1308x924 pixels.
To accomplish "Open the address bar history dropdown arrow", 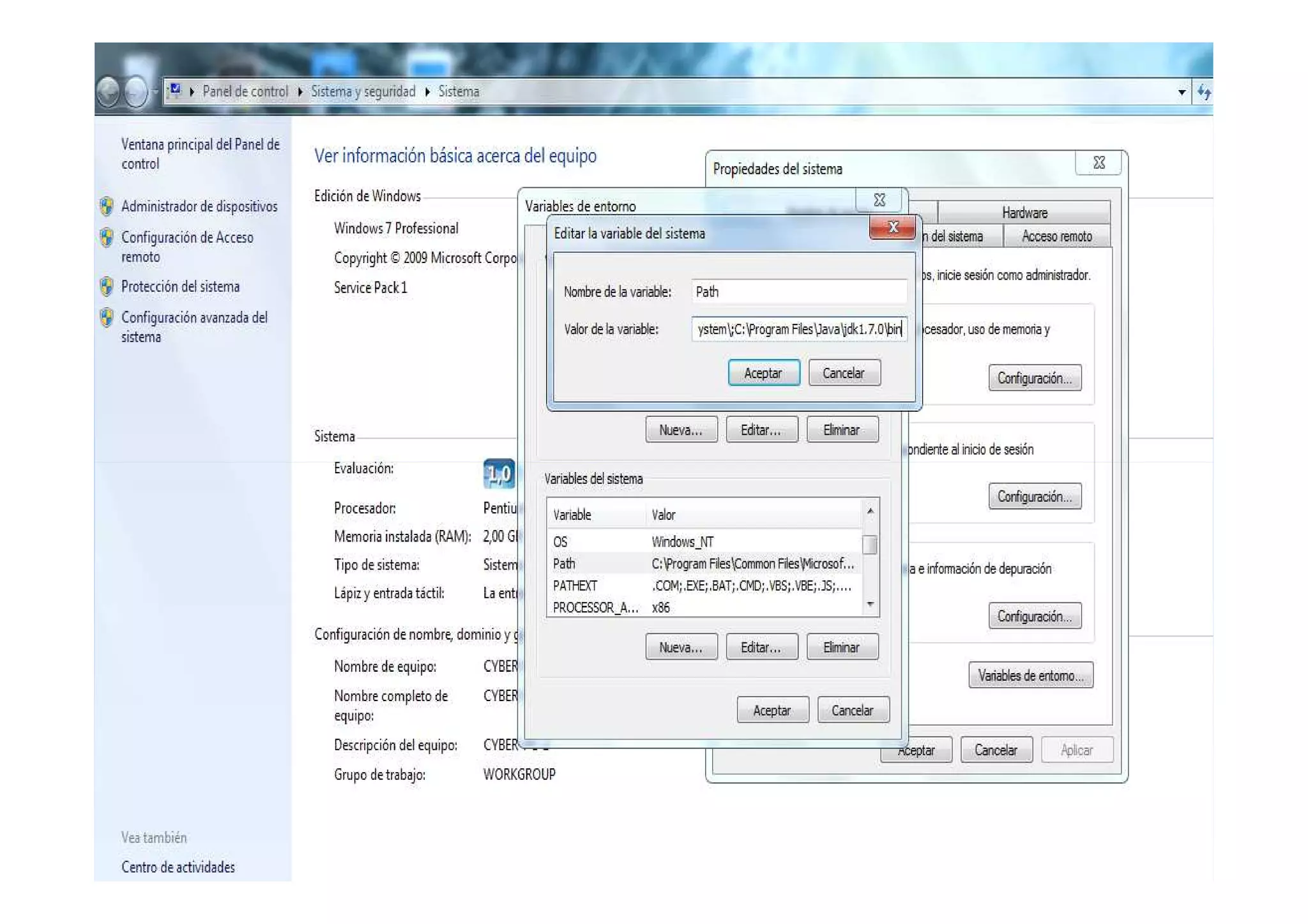I will [1182, 92].
